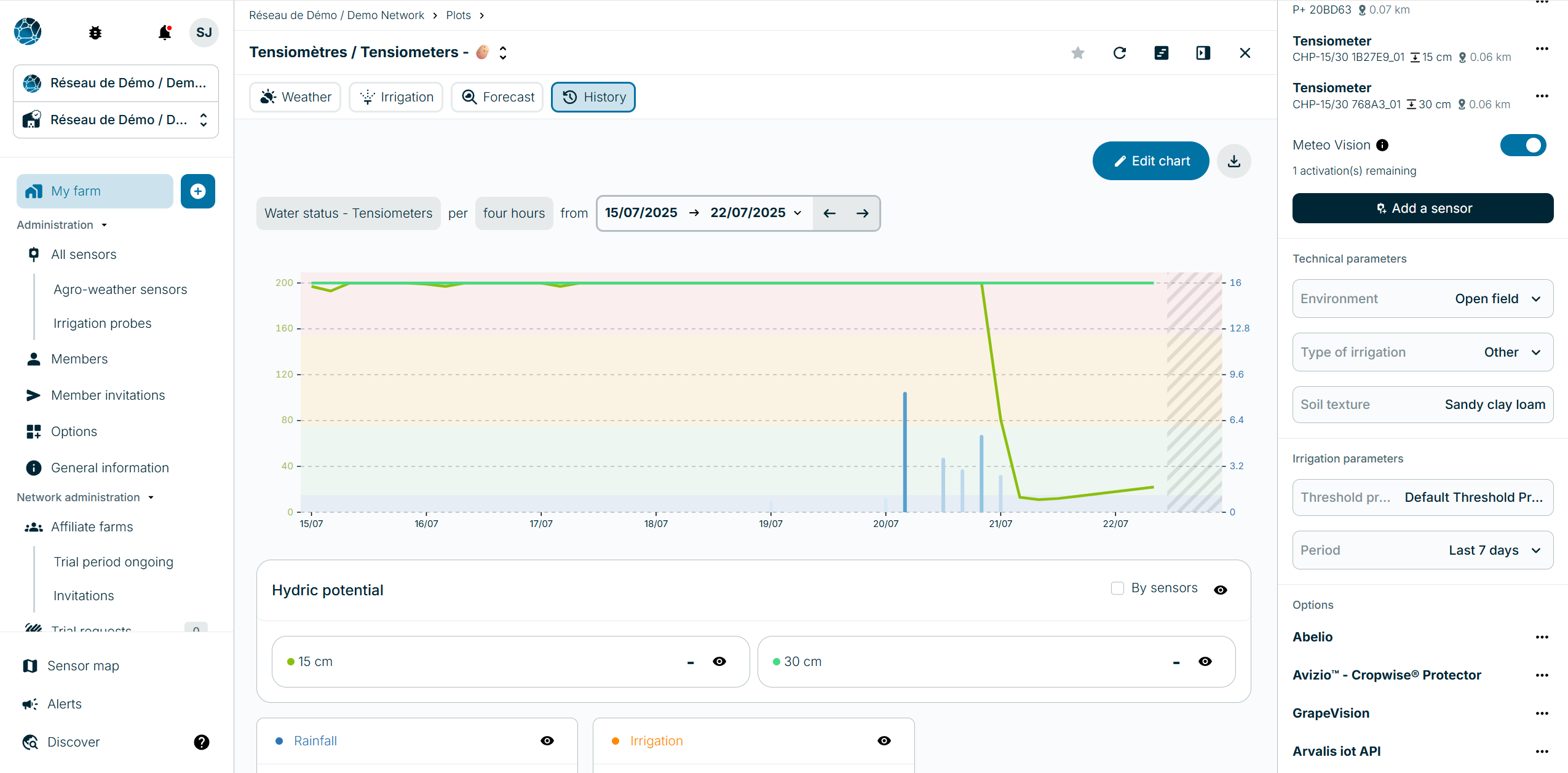Go to previous date range
Image resolution: width=1568 pixels, height=773 pixels.
830,213
